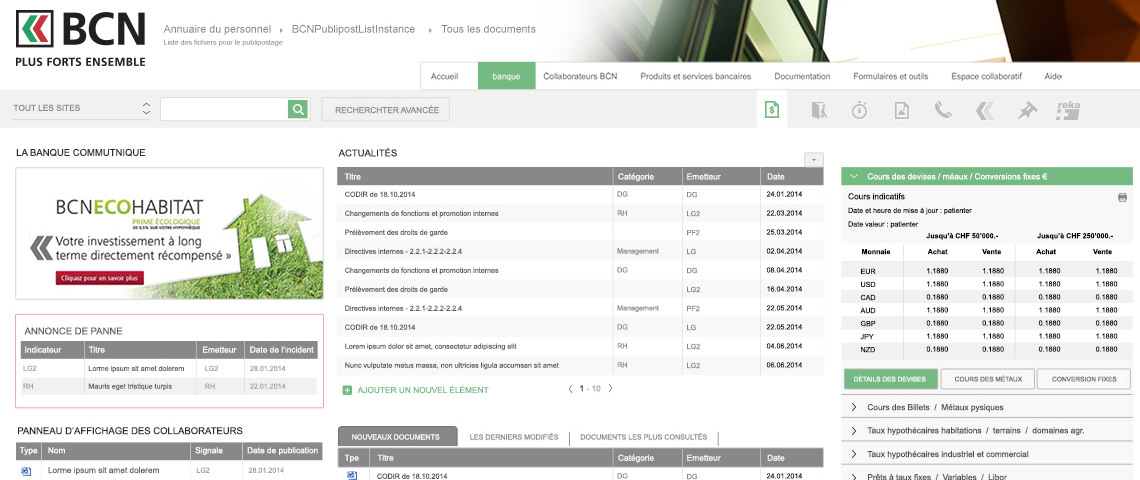Viewport: 1140px width, 480px height.
Task: Click Annuaire du personnel breadcrumb link
Action: point(217,29)
